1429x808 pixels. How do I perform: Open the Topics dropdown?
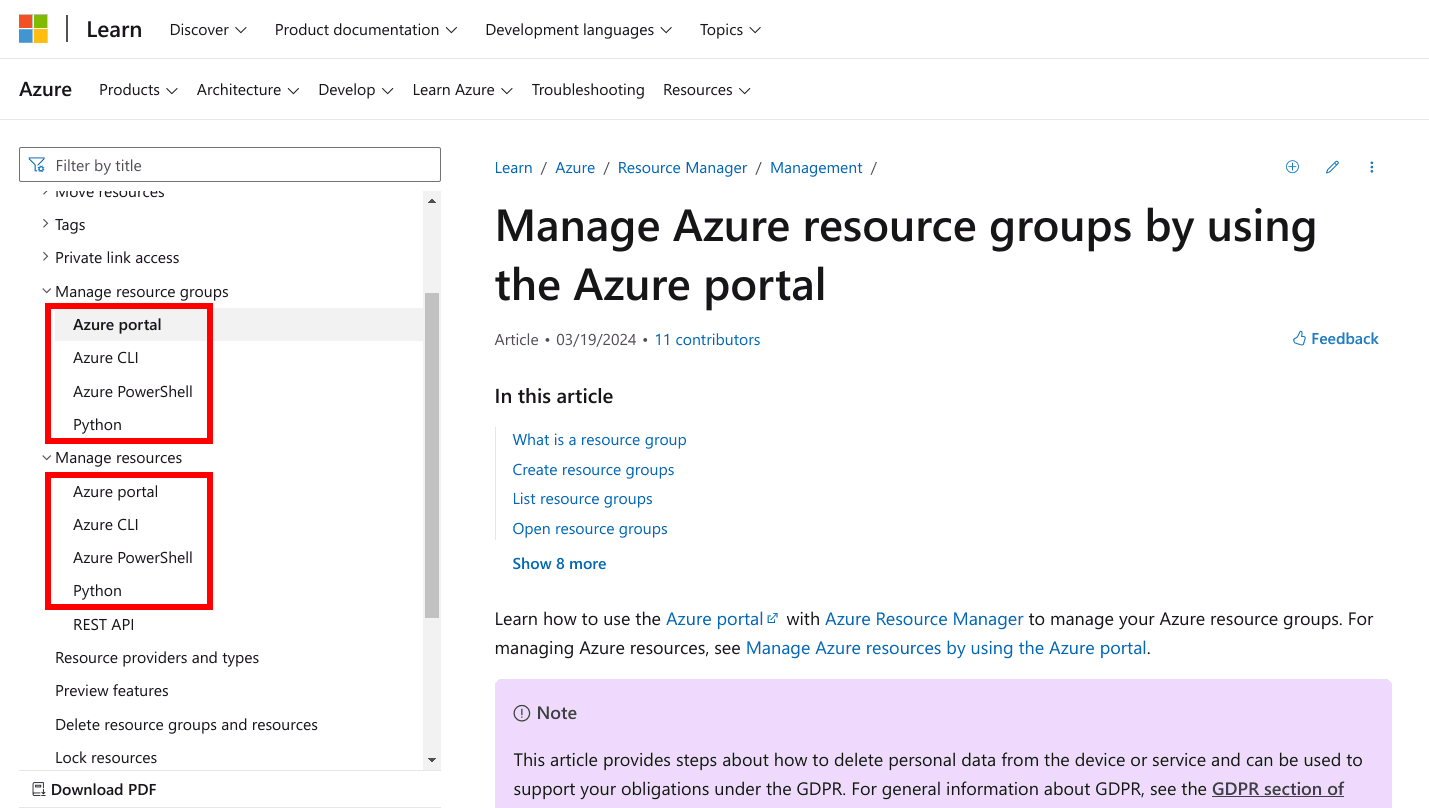click(729, 29)
